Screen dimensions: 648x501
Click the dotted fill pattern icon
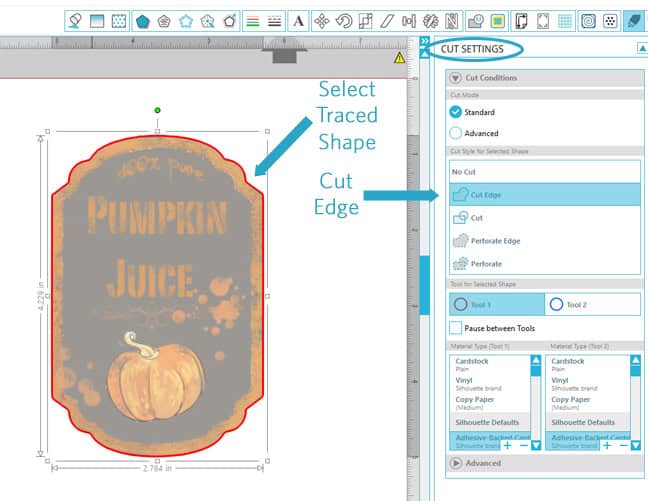click(x=118, y=20)
